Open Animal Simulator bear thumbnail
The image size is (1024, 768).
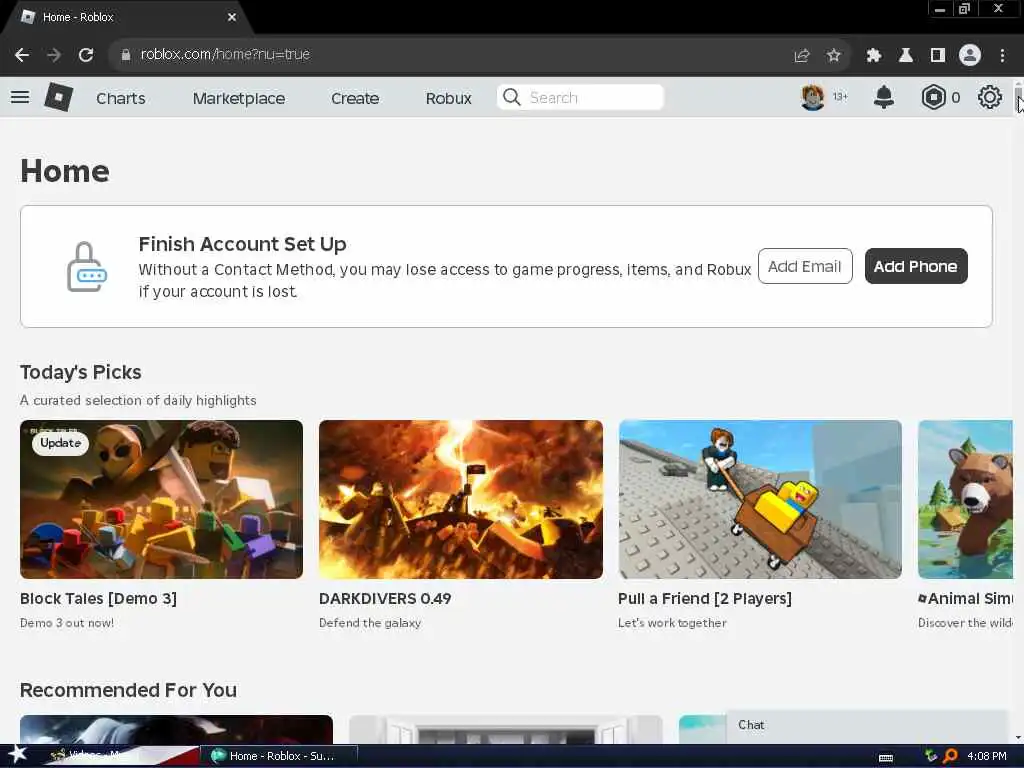(965, 500)
